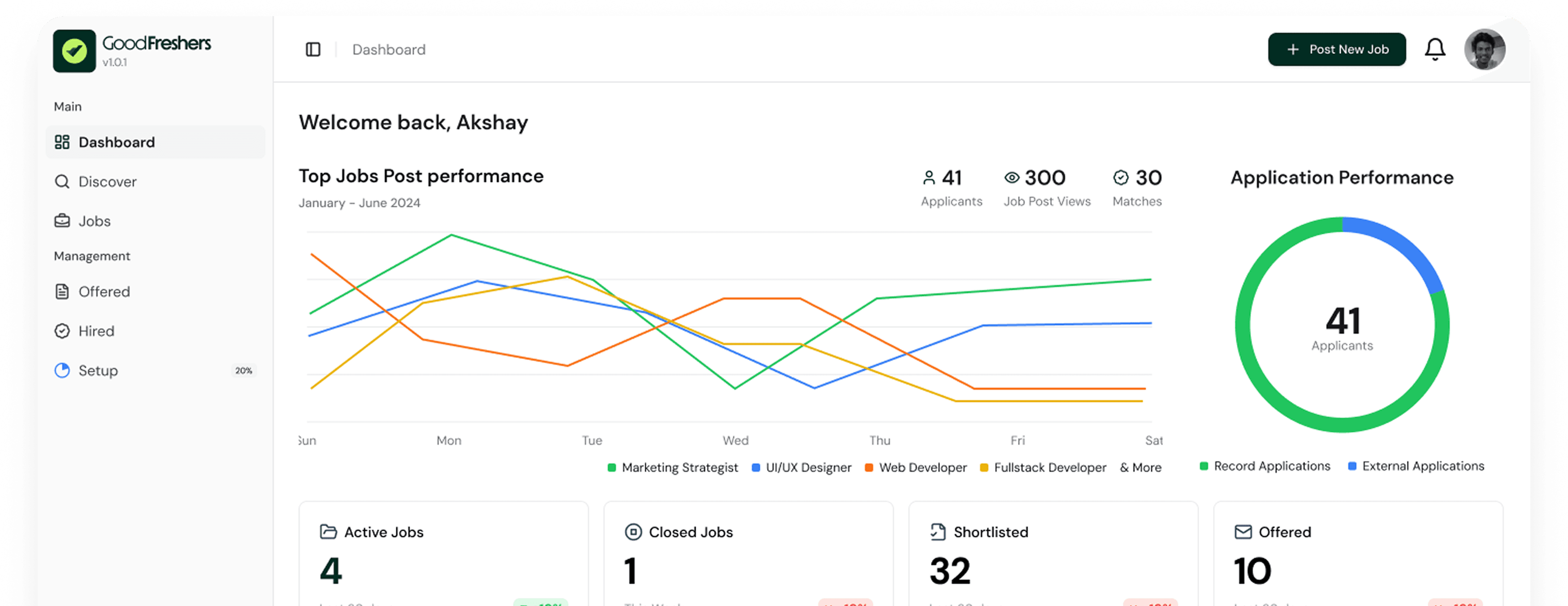Click the Jobs briefcase icon

pos(62,221)
